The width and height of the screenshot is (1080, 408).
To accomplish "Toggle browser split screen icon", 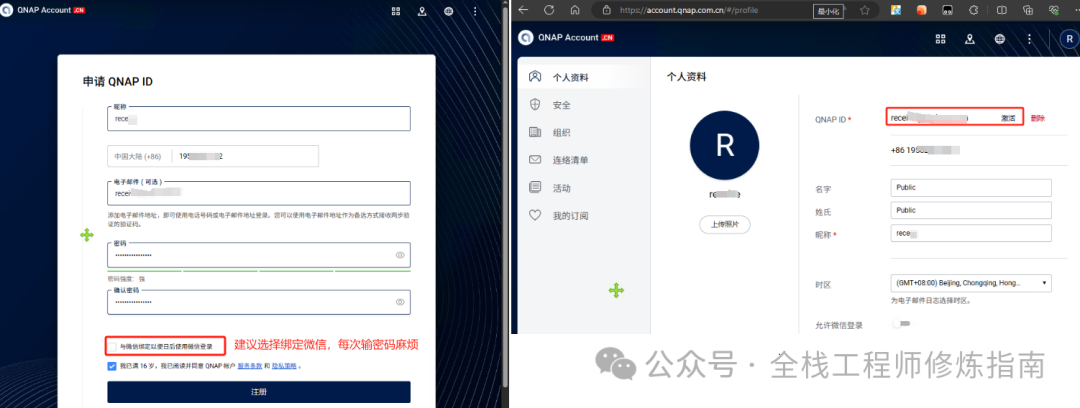I will (x=1001, y=10).
